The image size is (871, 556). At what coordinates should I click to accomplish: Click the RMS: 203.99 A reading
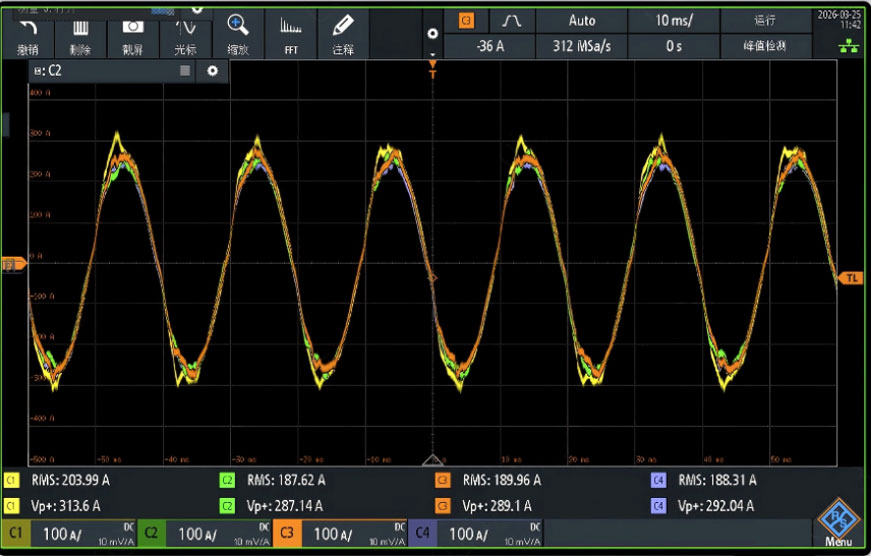click(x=71, y=480)
